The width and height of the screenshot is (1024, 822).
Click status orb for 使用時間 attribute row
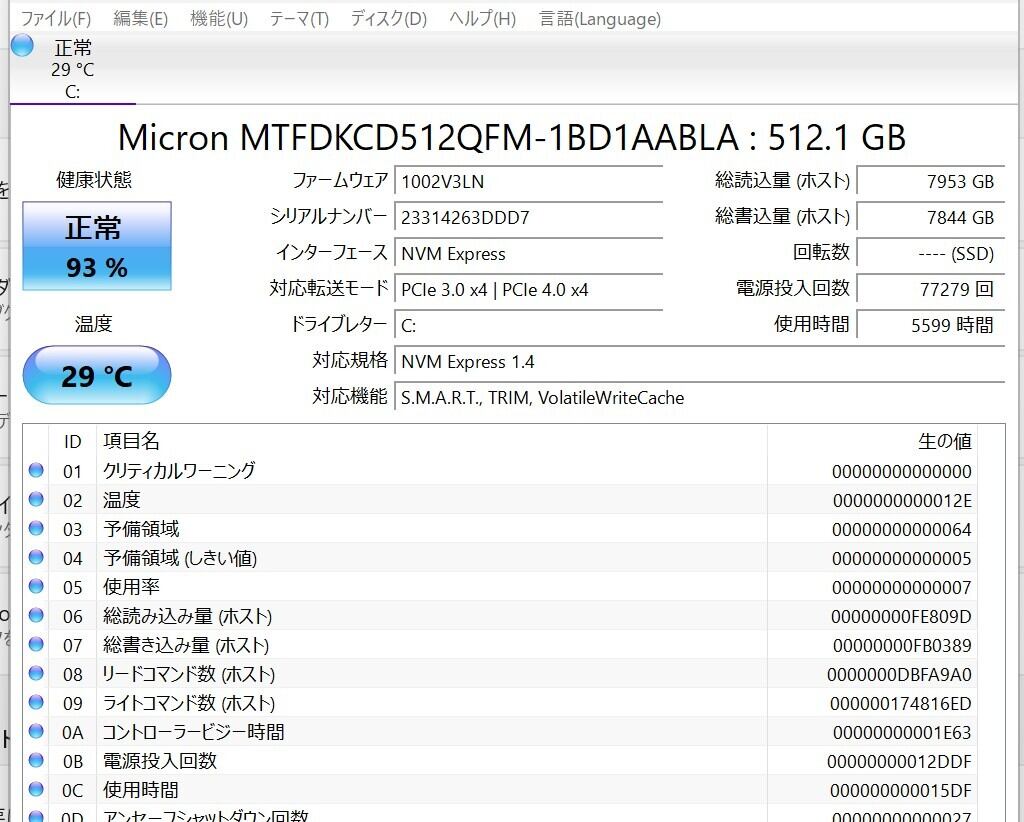click(x=37, y=789)
